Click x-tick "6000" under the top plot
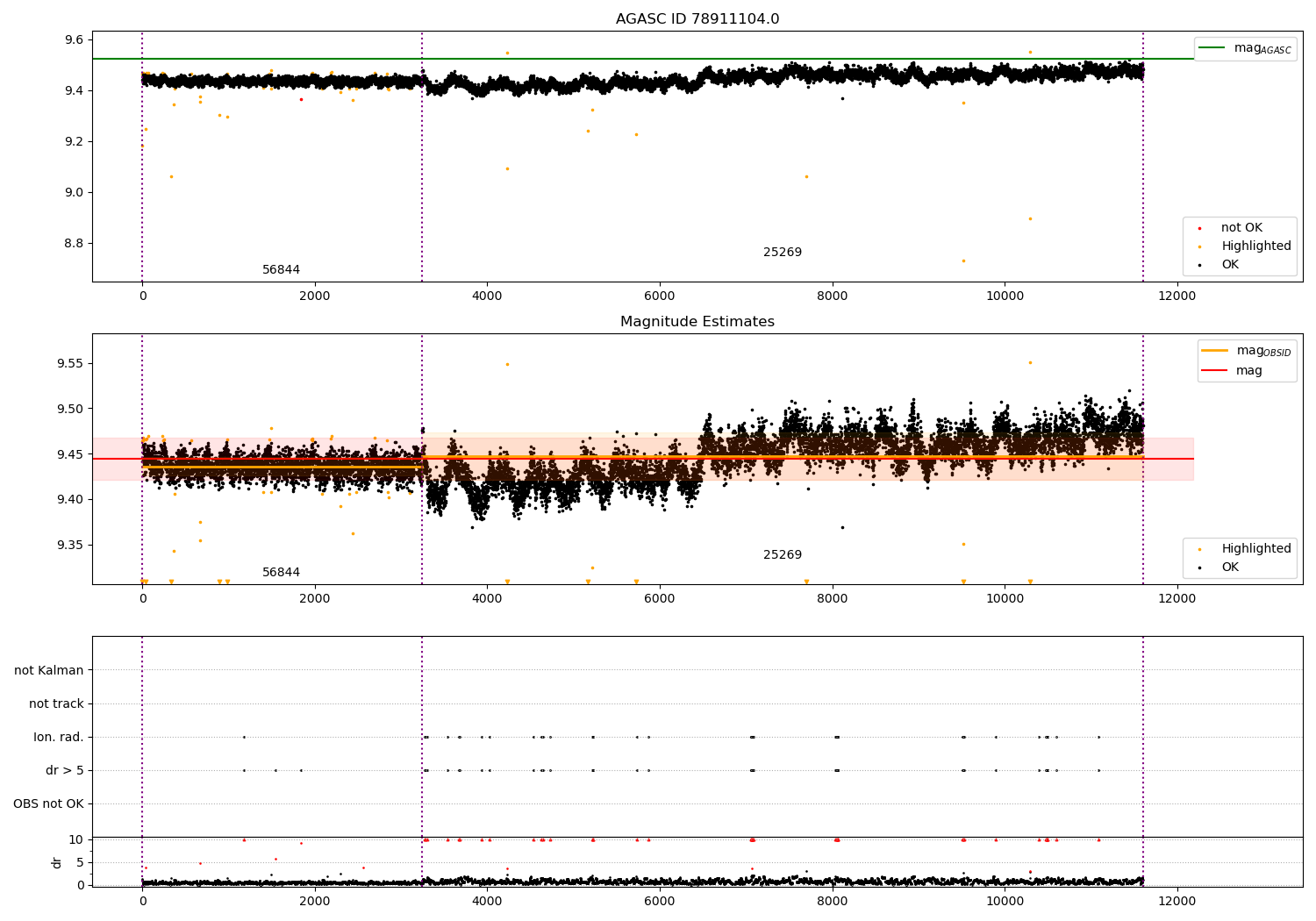 [659, 296]
